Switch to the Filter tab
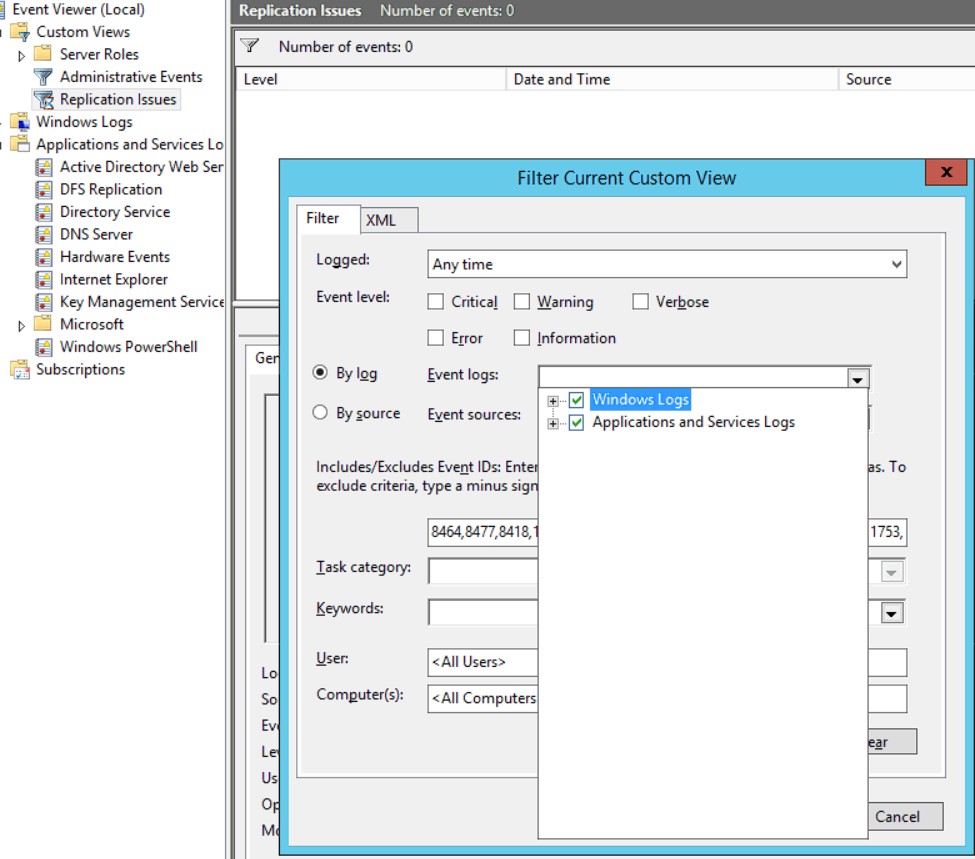The height and width of the screenshot is (859, 975). pos(328,218)
